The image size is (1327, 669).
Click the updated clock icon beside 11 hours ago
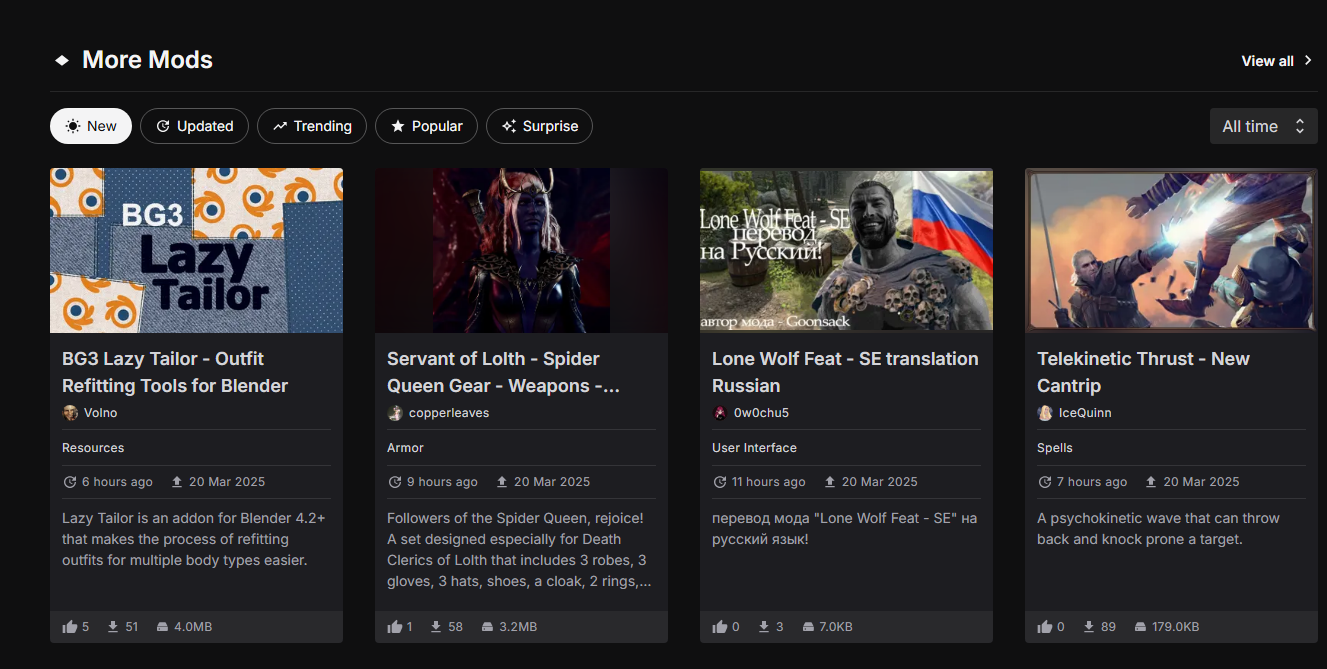(720, 482)
